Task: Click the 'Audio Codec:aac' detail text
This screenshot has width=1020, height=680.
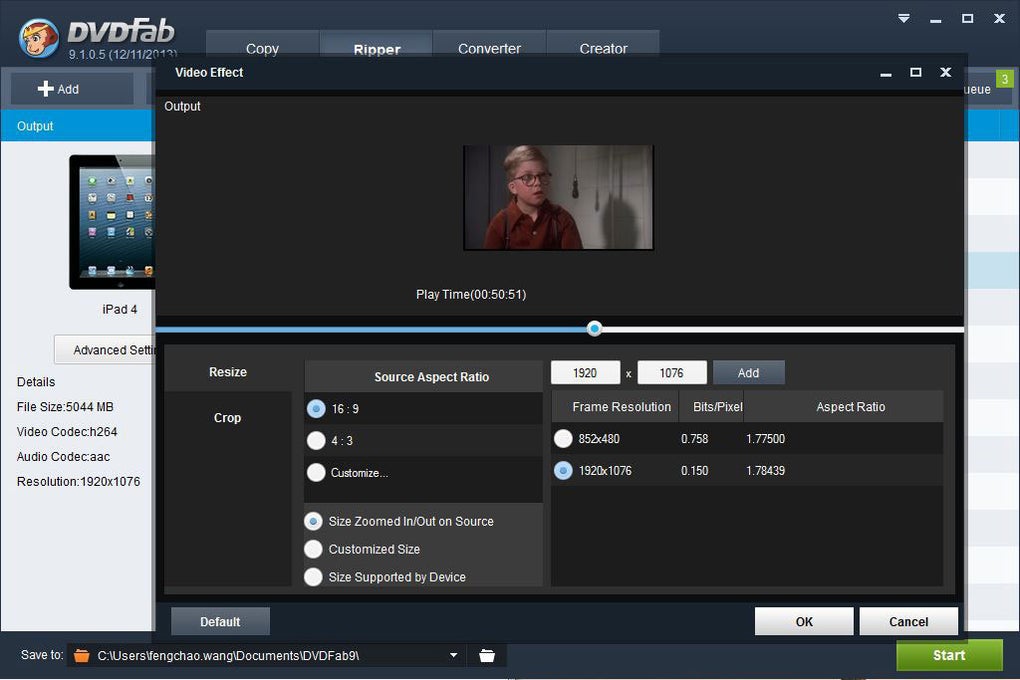Action: click(63, 457)
